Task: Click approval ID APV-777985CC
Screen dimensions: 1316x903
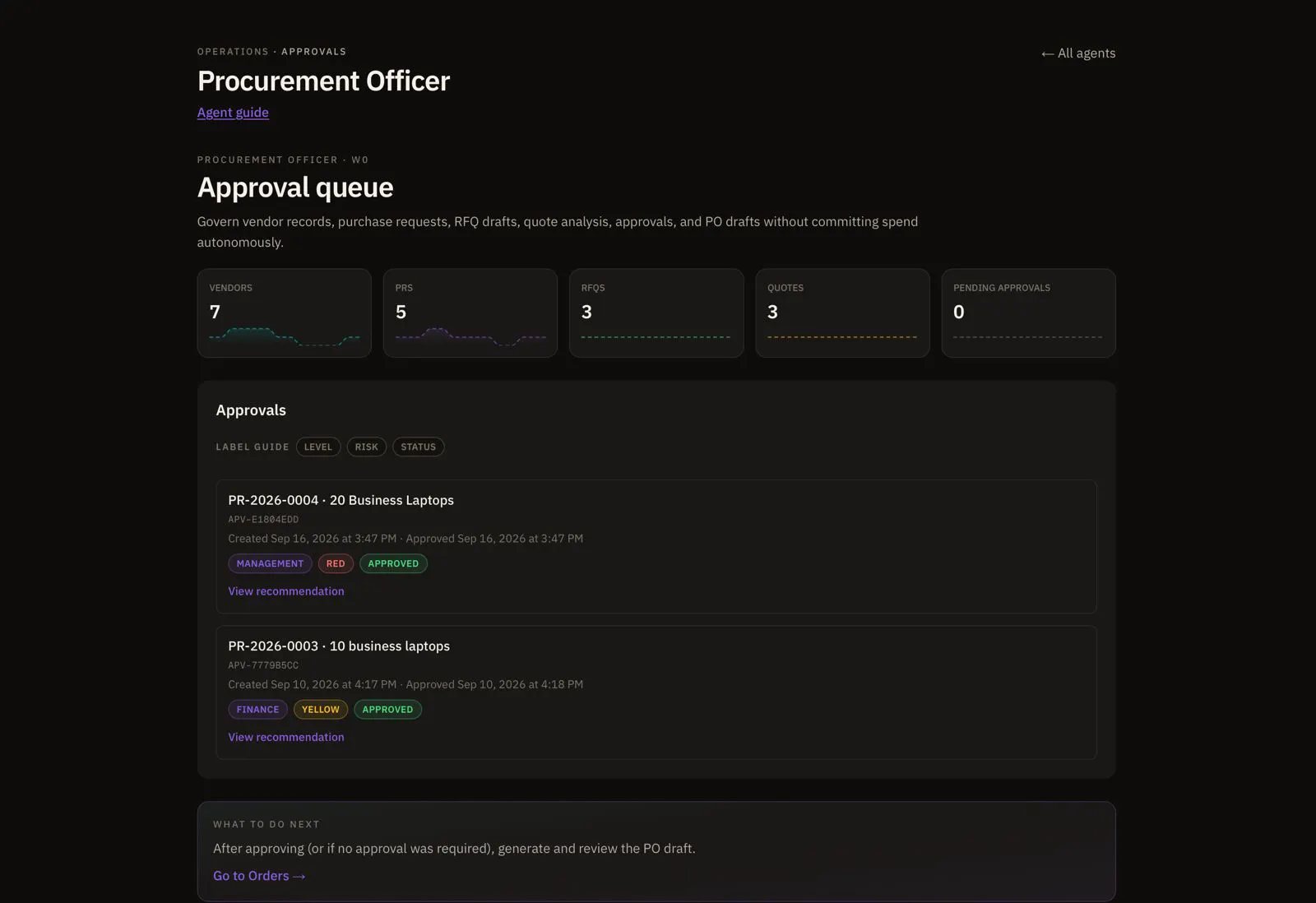Action: pyautogui.click(x=263, y=665)
